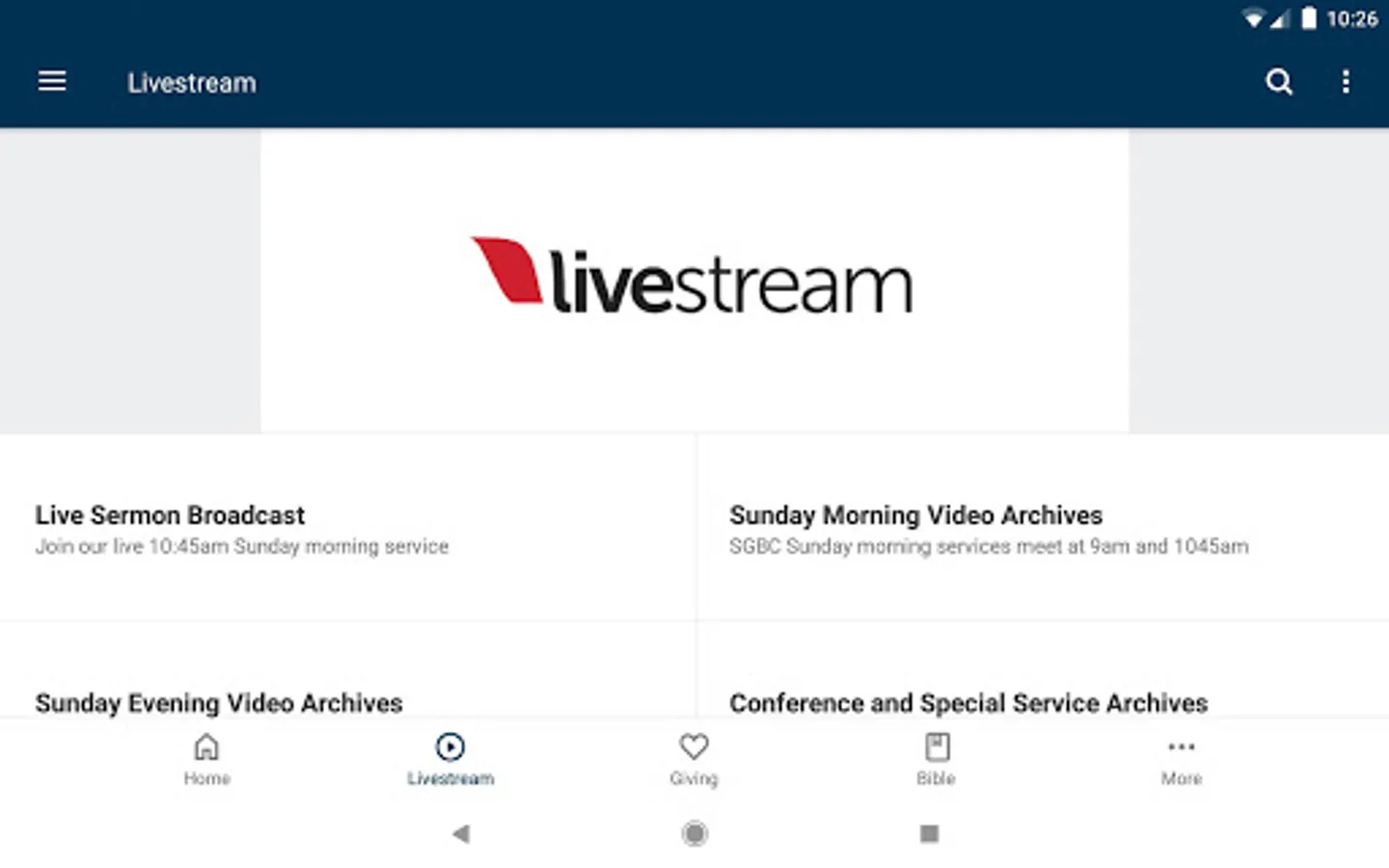Open Sunday Morning Video Archives

(x=1043, y=529)
